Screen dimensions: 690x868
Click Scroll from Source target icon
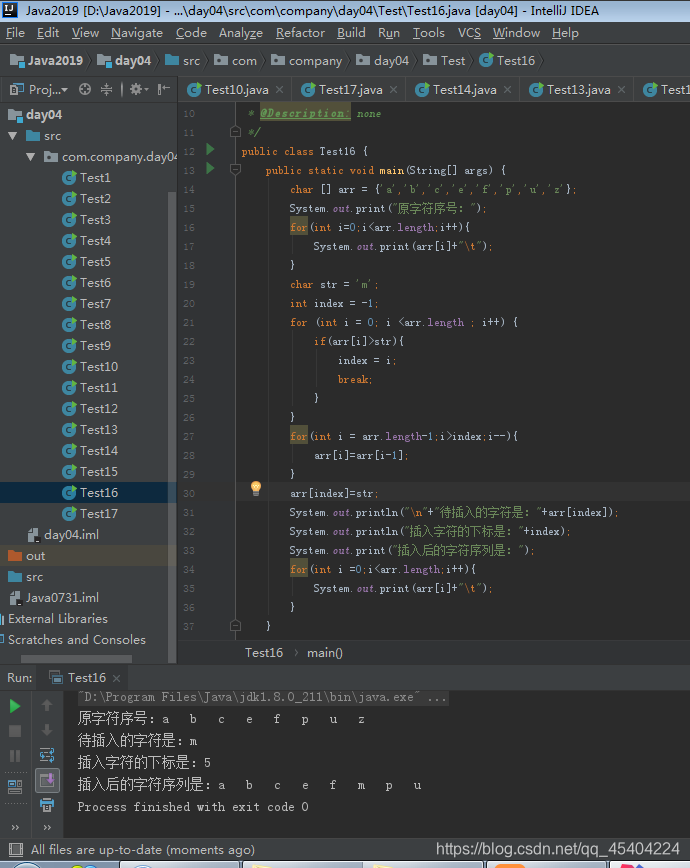85,89
